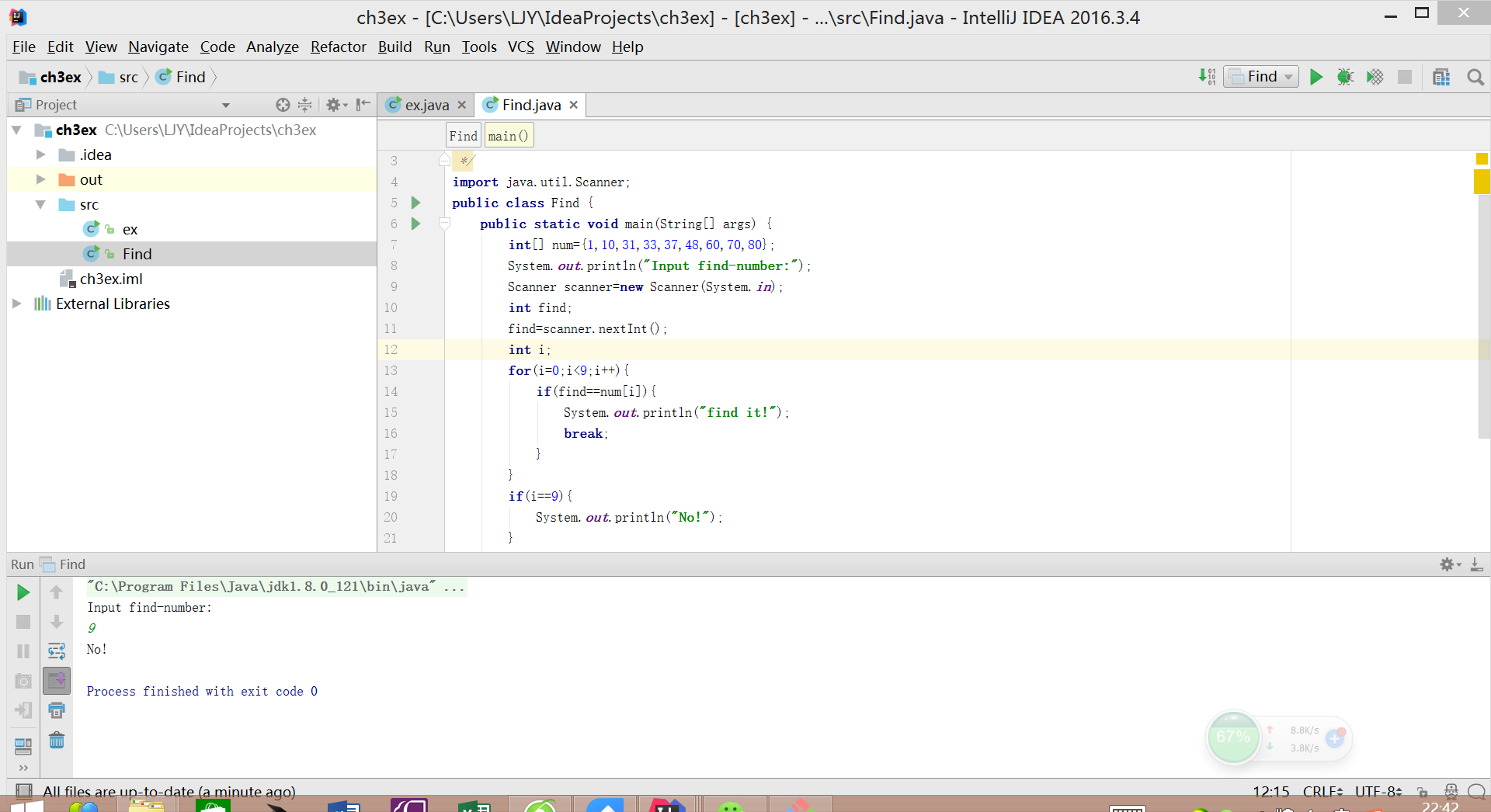1491x812 pixels.
Task: Click the ch3ex breadcrumb in navigation bar
Action: click(x=51, y=77)
